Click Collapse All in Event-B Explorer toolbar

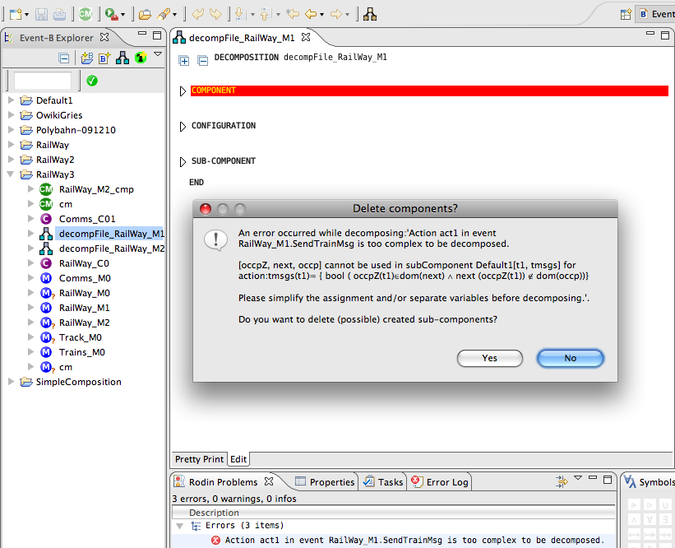(64, 58)
